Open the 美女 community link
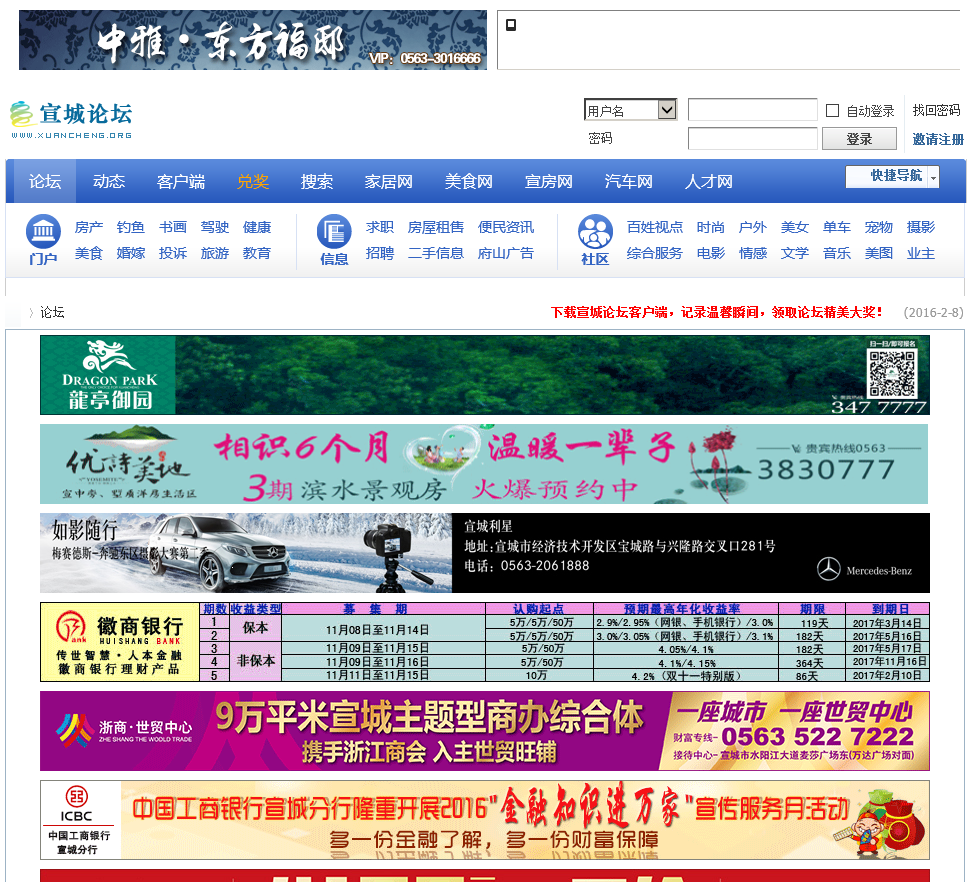Image resolution: width=970 pixels, height=882 pixels. tap(795, 227)
